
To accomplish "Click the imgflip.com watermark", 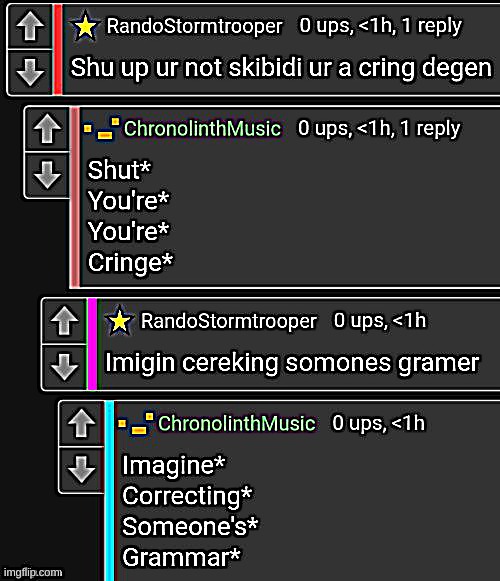I will [x=33, y=572].
